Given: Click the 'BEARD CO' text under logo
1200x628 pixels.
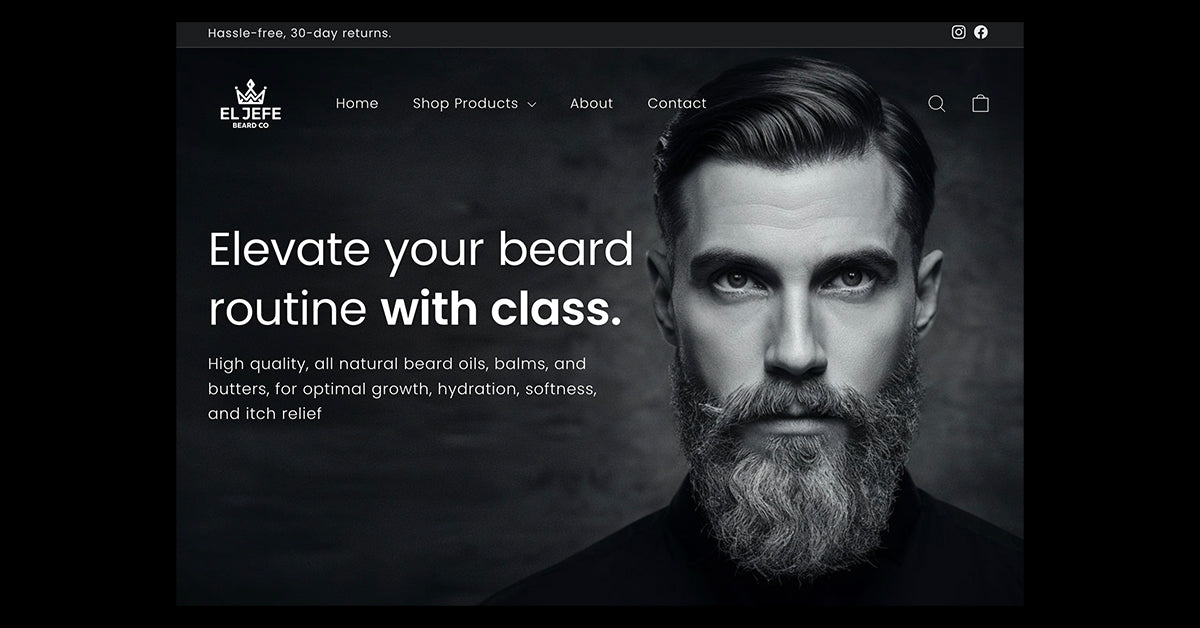Looking at the screenshot, I should [250, 126].
